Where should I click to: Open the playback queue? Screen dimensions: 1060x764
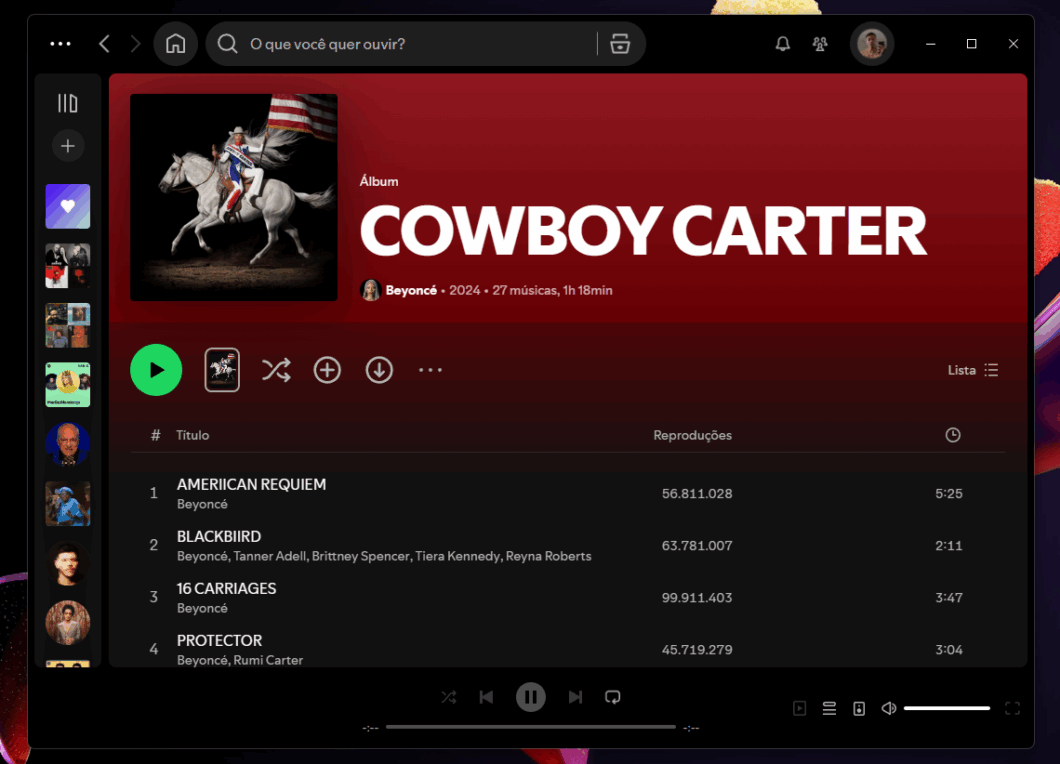(829, 708)
